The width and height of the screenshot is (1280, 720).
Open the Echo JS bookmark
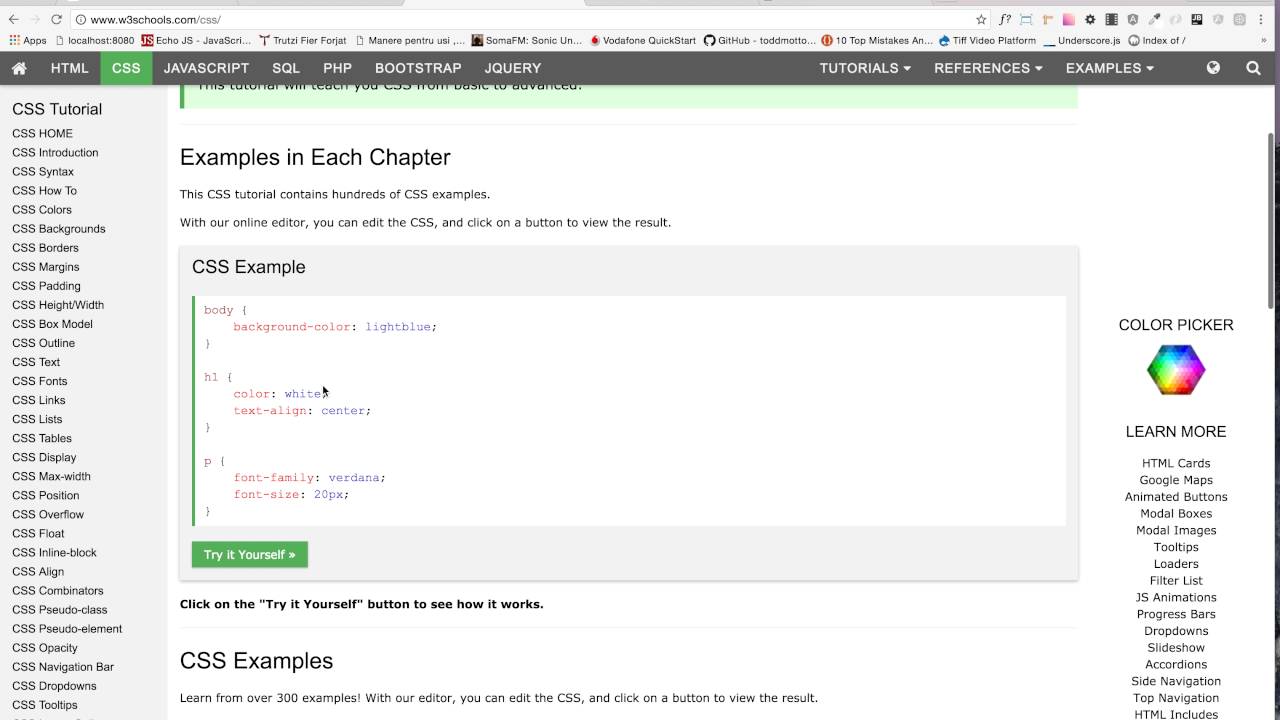coord(197,40)
